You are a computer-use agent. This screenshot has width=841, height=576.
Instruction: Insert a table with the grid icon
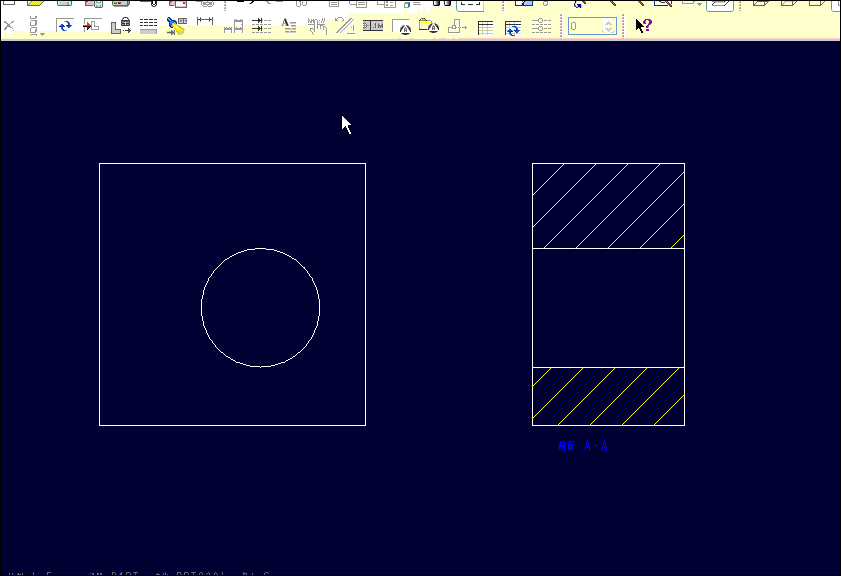(485, 27)
